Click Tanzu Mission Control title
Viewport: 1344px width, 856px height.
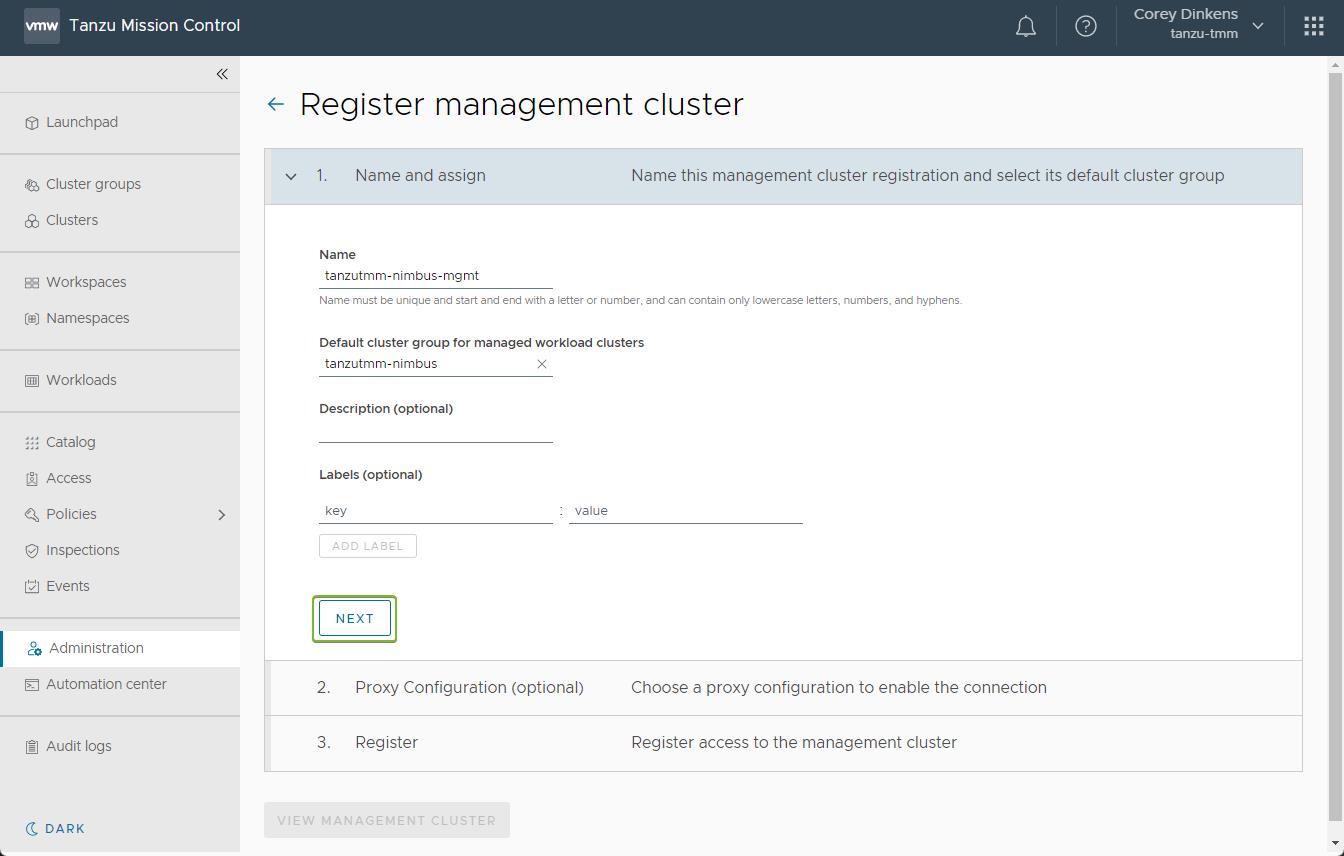pyautogui.click(x=155, y=26)
